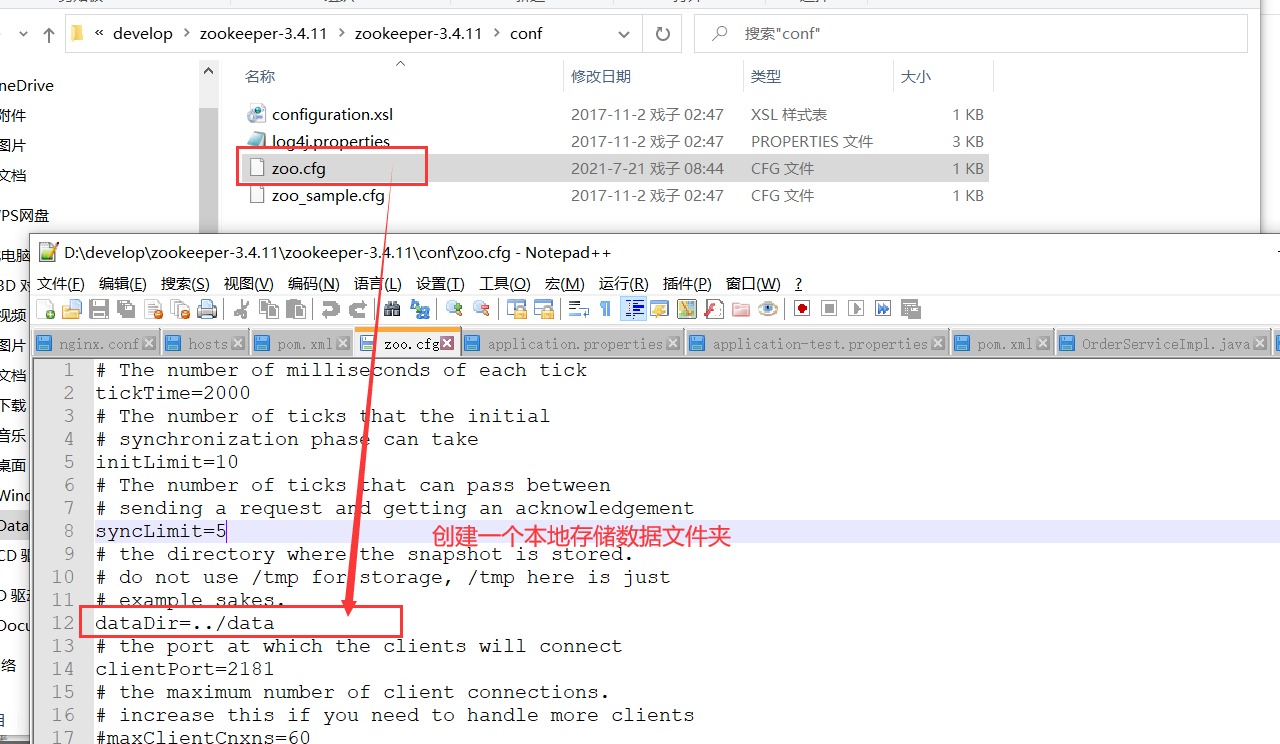The image size is (1280, 744).
Task: Open the Replace dialog toolbar icon
Action: tap(419, 309)
